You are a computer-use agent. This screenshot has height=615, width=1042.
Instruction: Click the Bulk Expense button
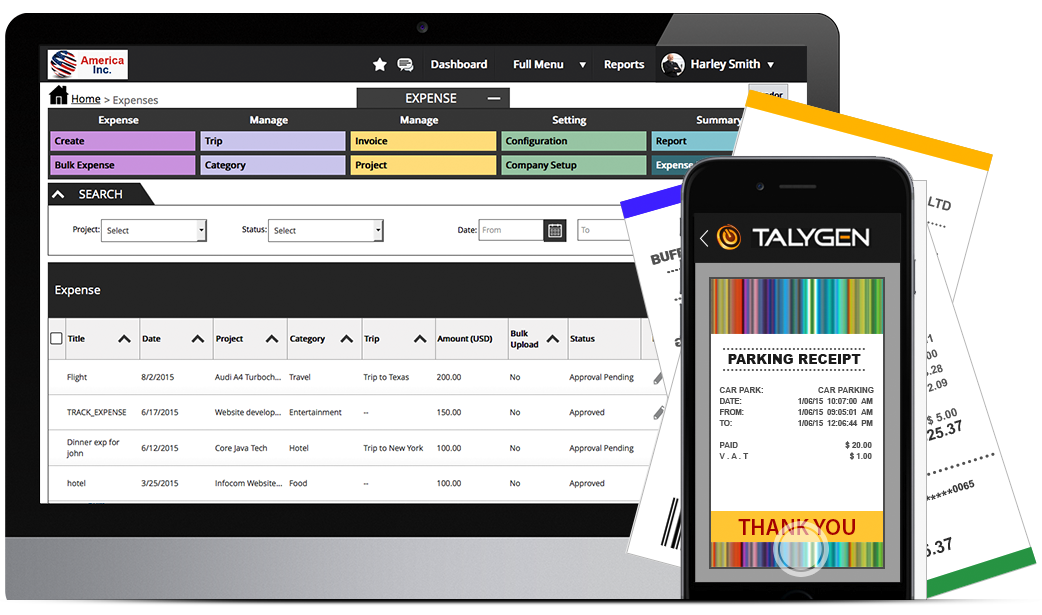pos(123,165)
